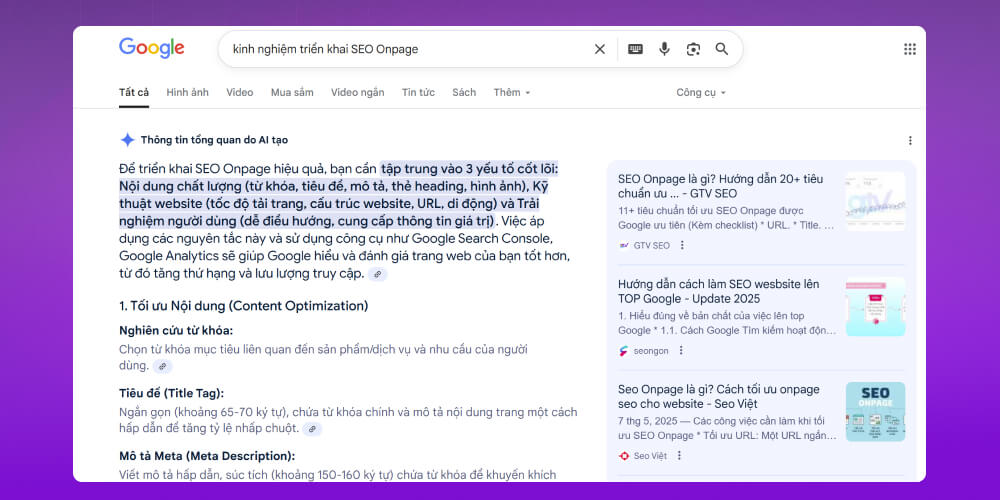Open the on-screen keyboard input tool
The image size is (1000, 500).
click(635, 49)
